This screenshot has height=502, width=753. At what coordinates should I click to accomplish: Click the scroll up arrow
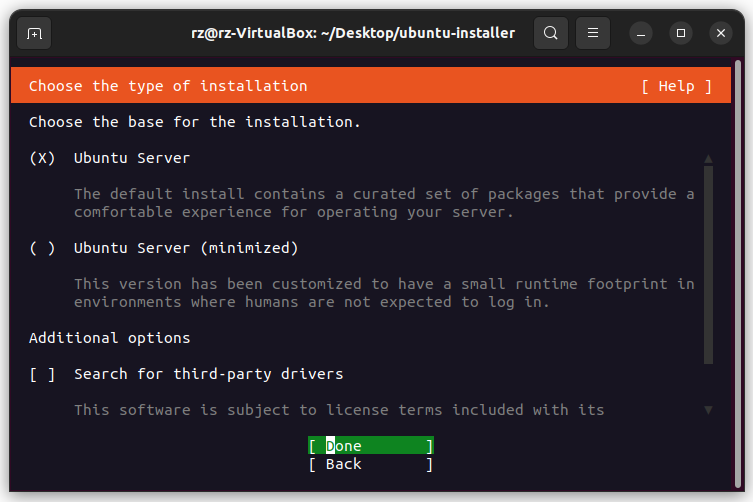(x=708, y=158)
